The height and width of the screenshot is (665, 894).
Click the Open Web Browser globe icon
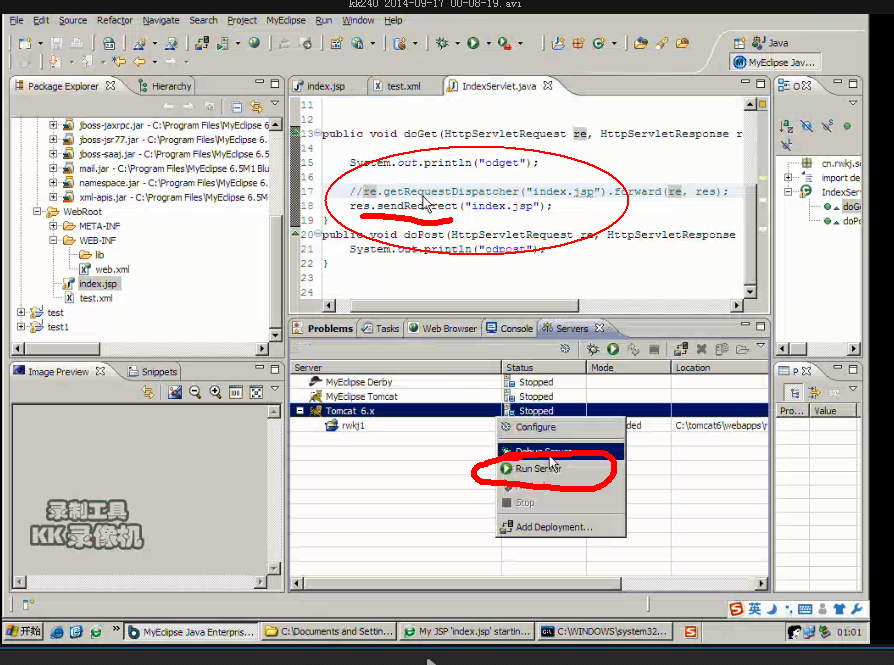(254, 43)
